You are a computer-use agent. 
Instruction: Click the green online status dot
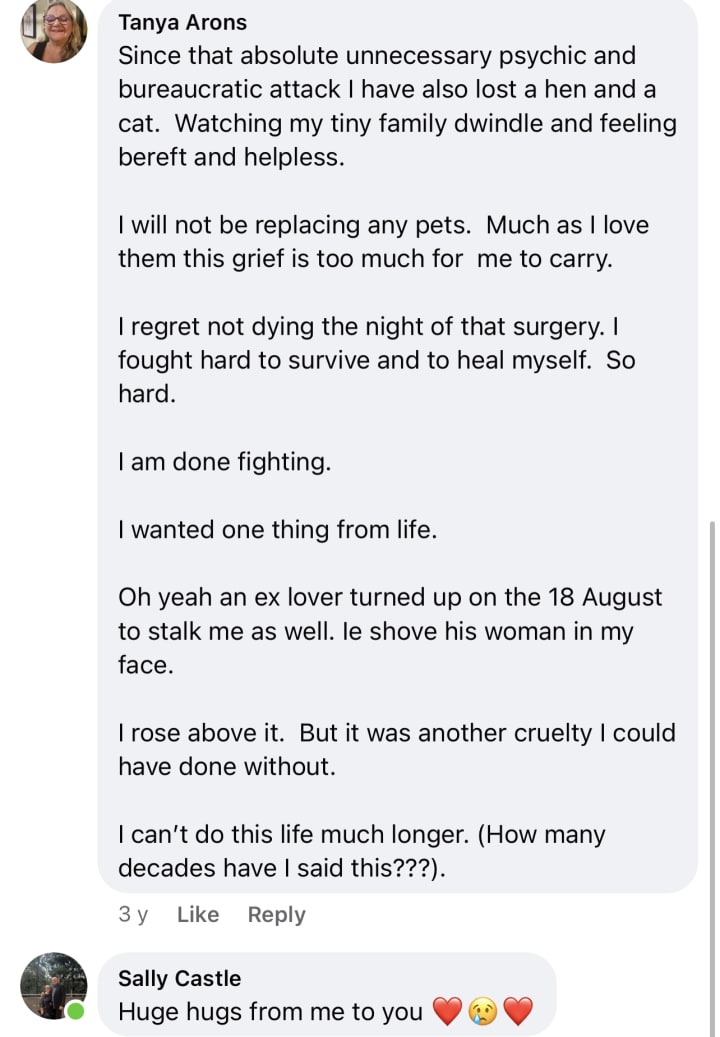[x=76, y=1011]
